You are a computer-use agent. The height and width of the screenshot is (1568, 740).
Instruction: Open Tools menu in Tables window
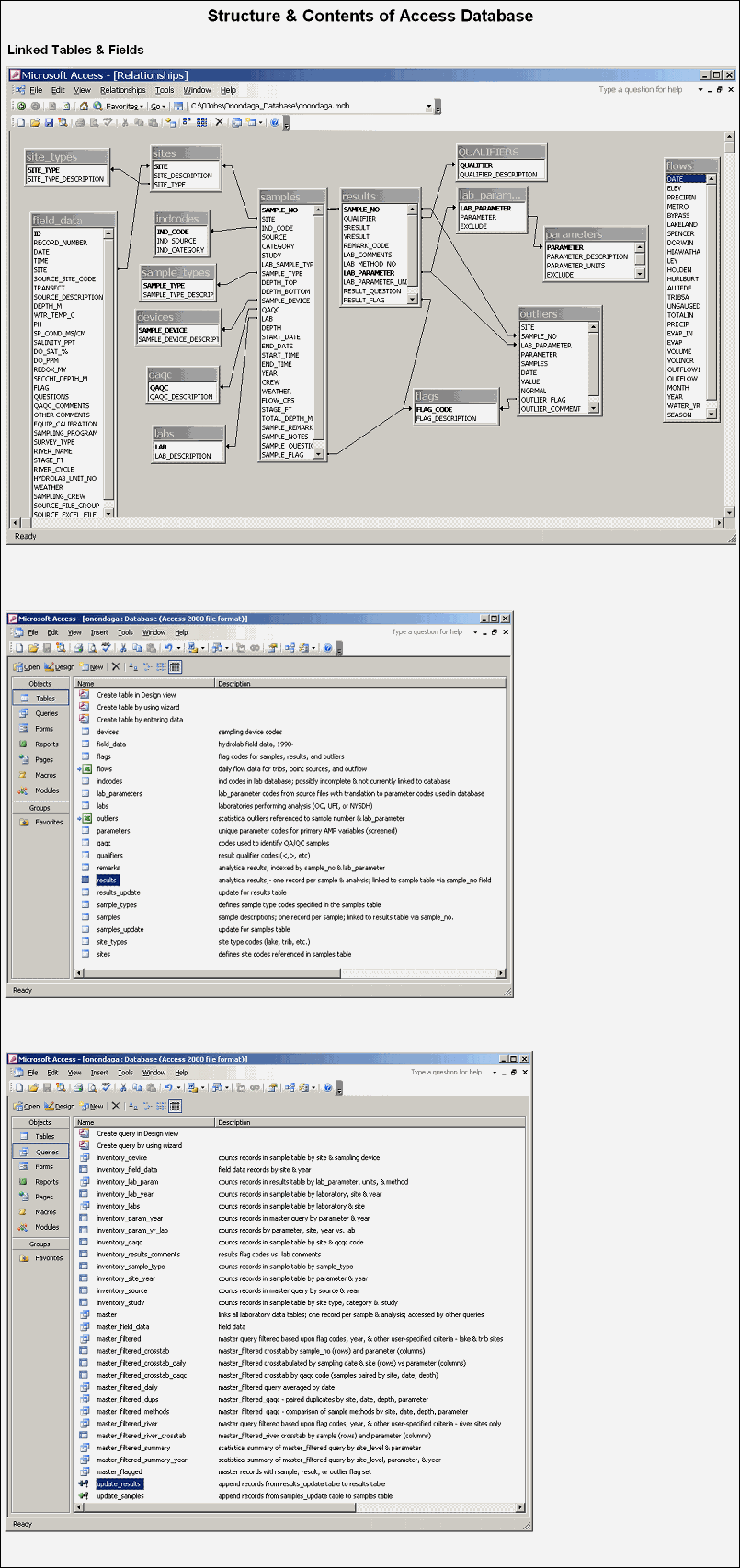point(125,632)
